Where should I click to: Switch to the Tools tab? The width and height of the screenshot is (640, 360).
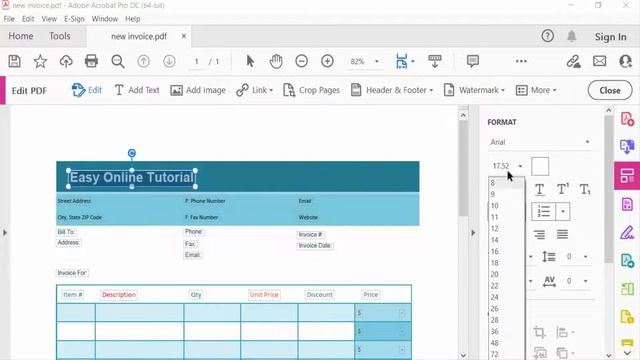coord(60,36)
